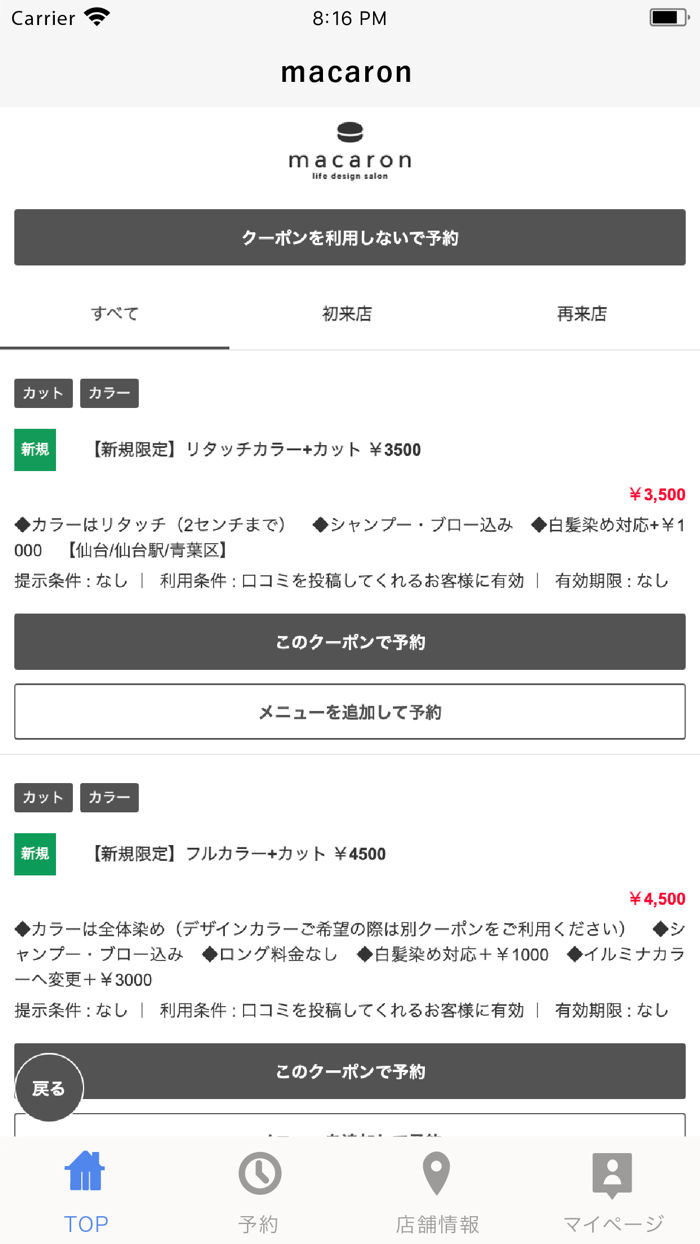The width and height of the screenshot is (700, 1244).
Task: Tap the macaron salon logo image
Action: click(350, 150)
